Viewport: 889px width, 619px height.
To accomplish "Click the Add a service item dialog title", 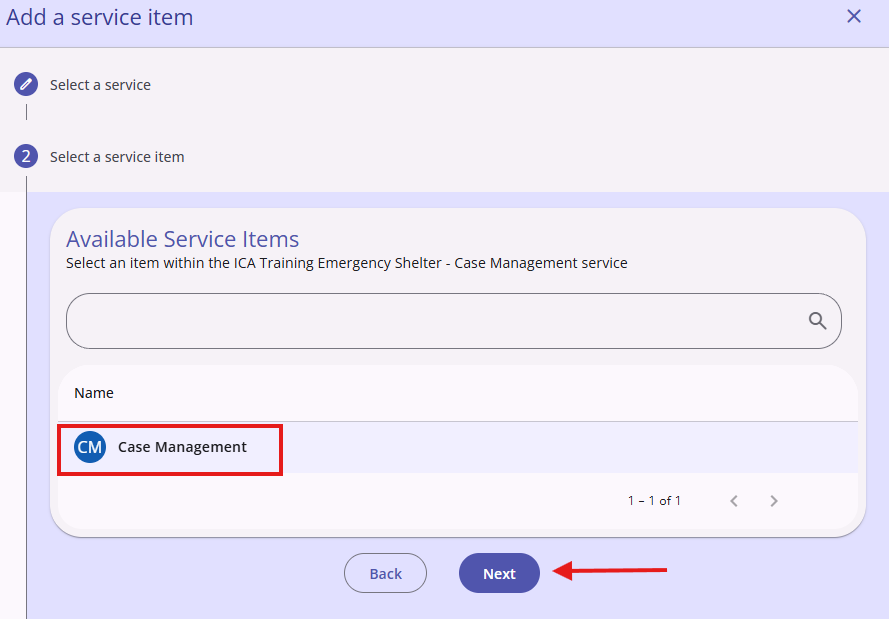I will pos(100,18).
